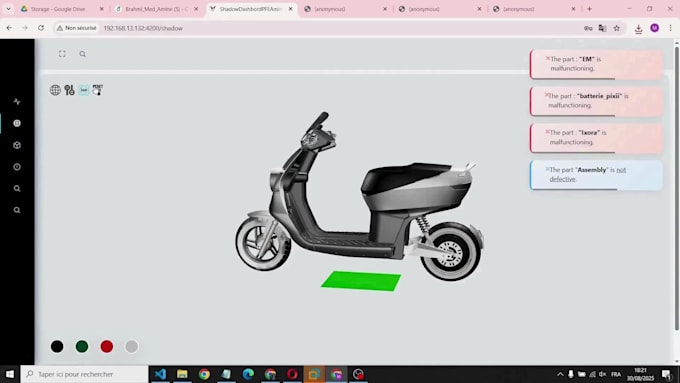Open the clock history sidebar icon
This screenshot has width=680, height=383.
tap(17, 167)
